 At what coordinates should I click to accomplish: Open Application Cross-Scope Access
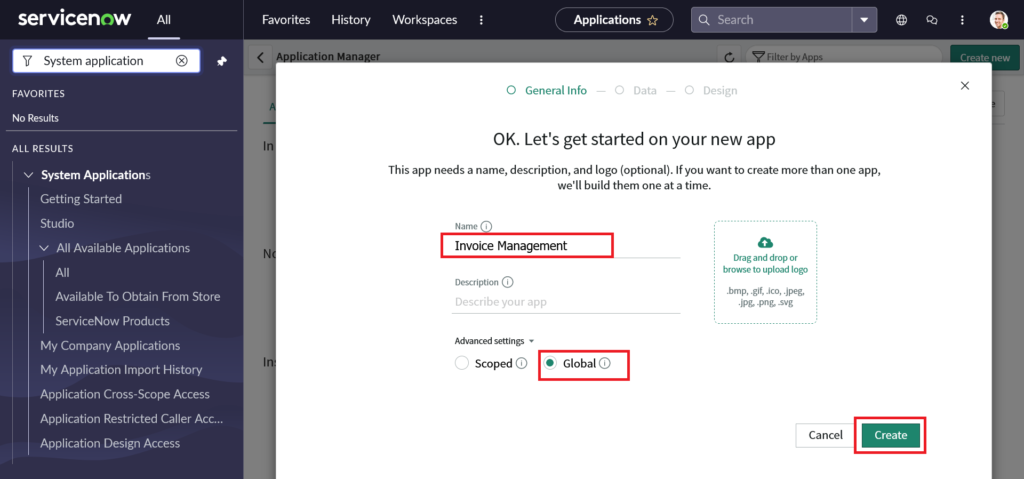click(125, 395)
